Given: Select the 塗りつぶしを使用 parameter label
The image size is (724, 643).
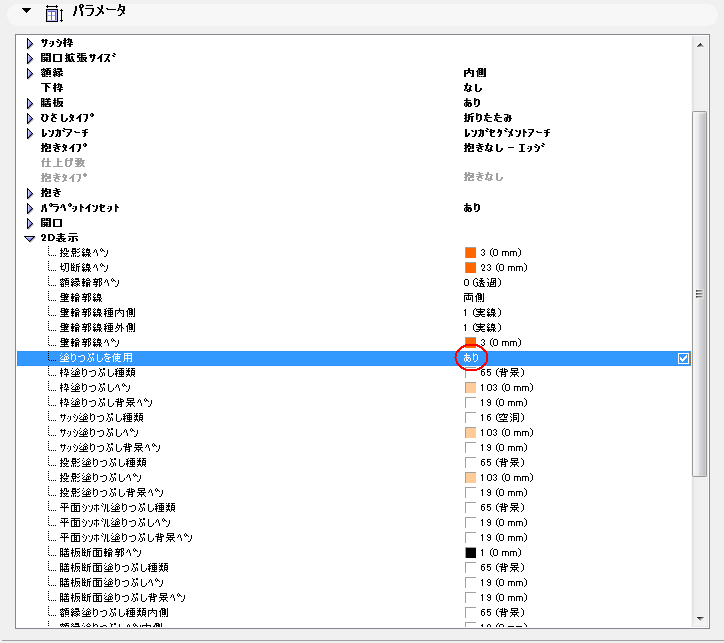Looking at the screenshot, I should (x=96, y=358).
